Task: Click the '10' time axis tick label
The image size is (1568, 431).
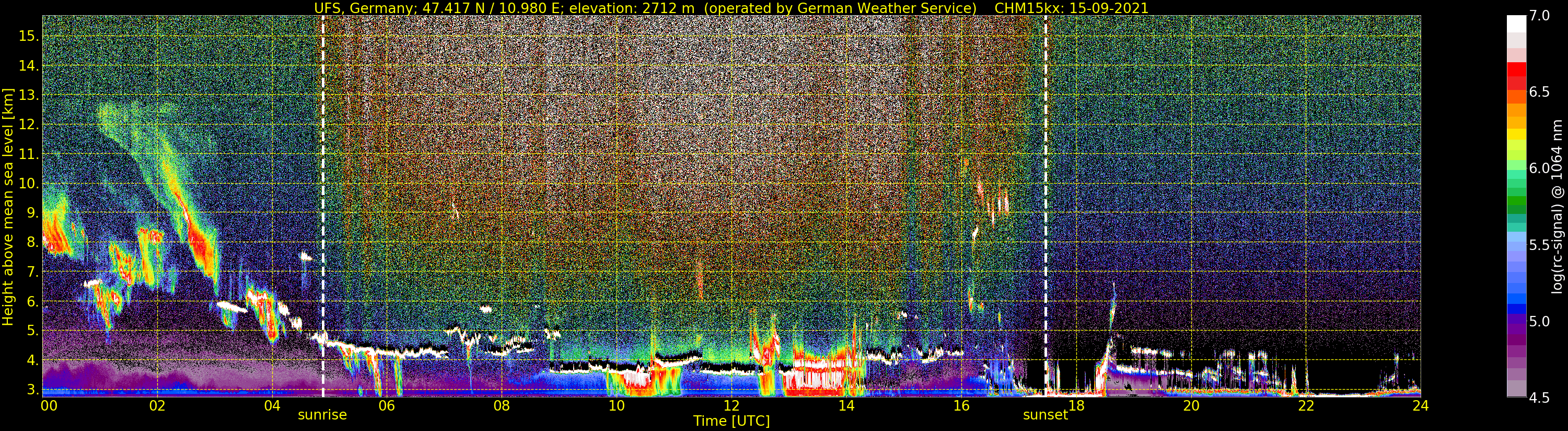Action: pos(617,405)
